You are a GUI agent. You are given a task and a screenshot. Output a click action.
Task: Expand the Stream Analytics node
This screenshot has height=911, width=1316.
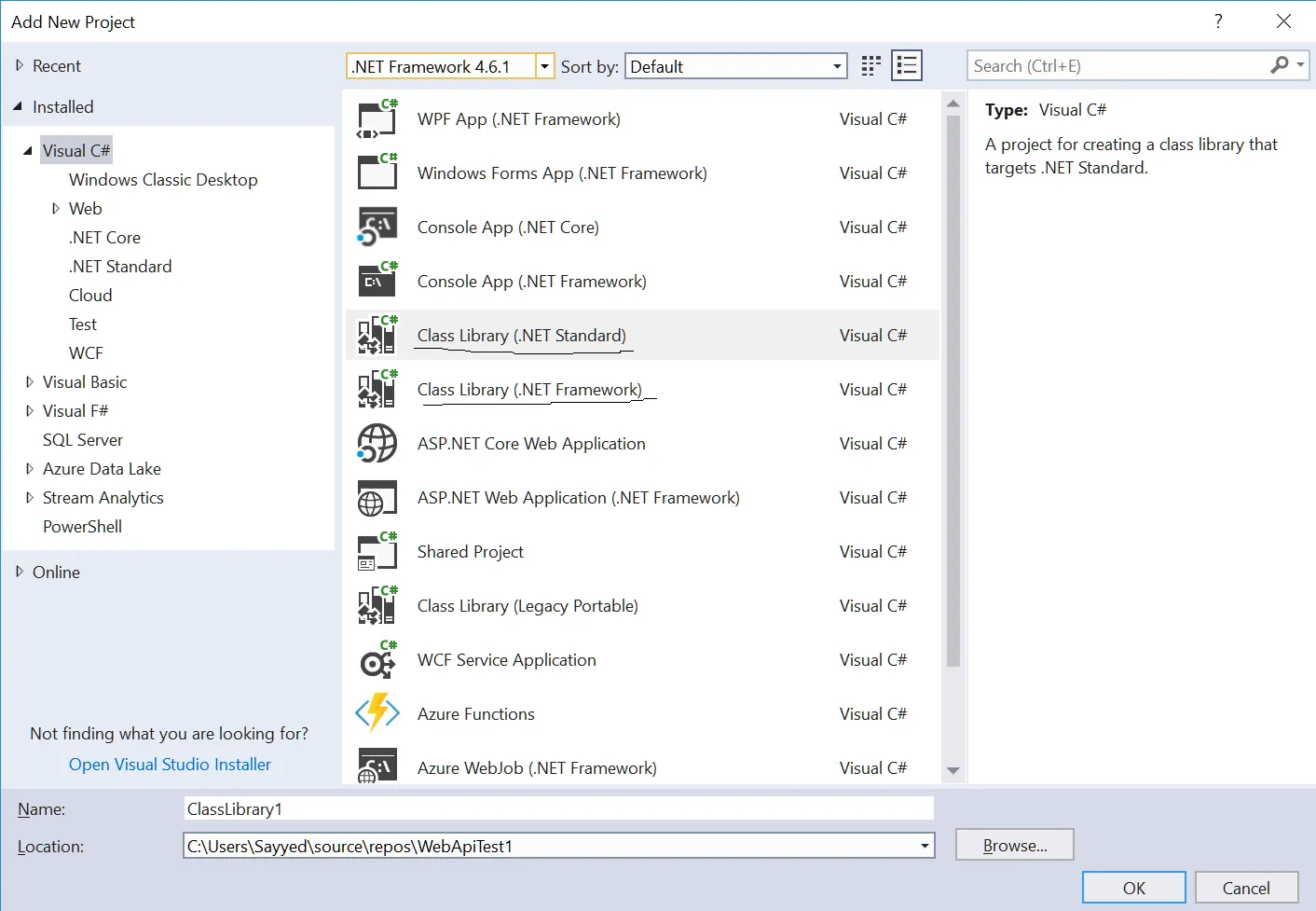coord(30,498)
